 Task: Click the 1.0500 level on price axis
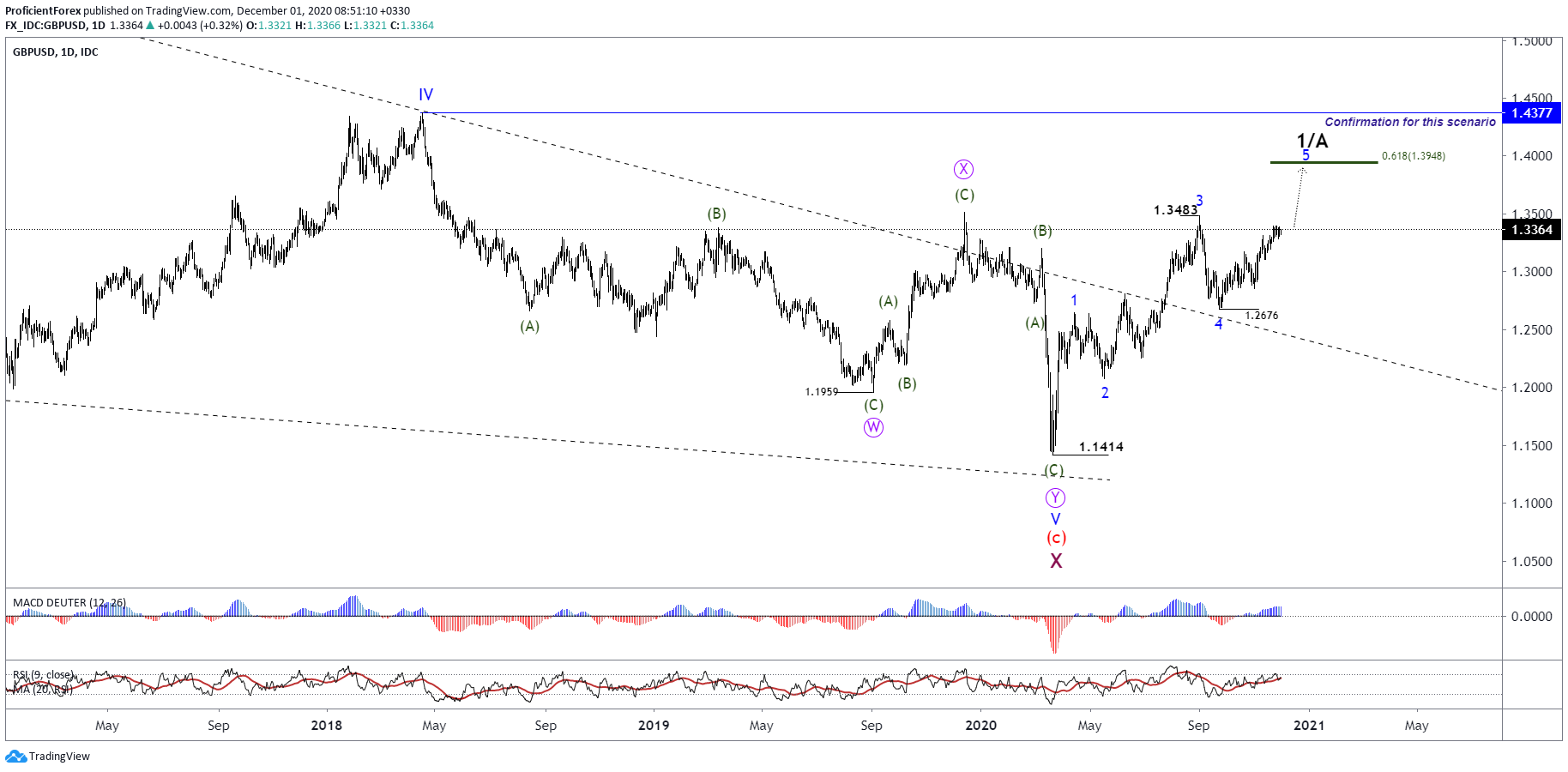(x=1532, y=562)
